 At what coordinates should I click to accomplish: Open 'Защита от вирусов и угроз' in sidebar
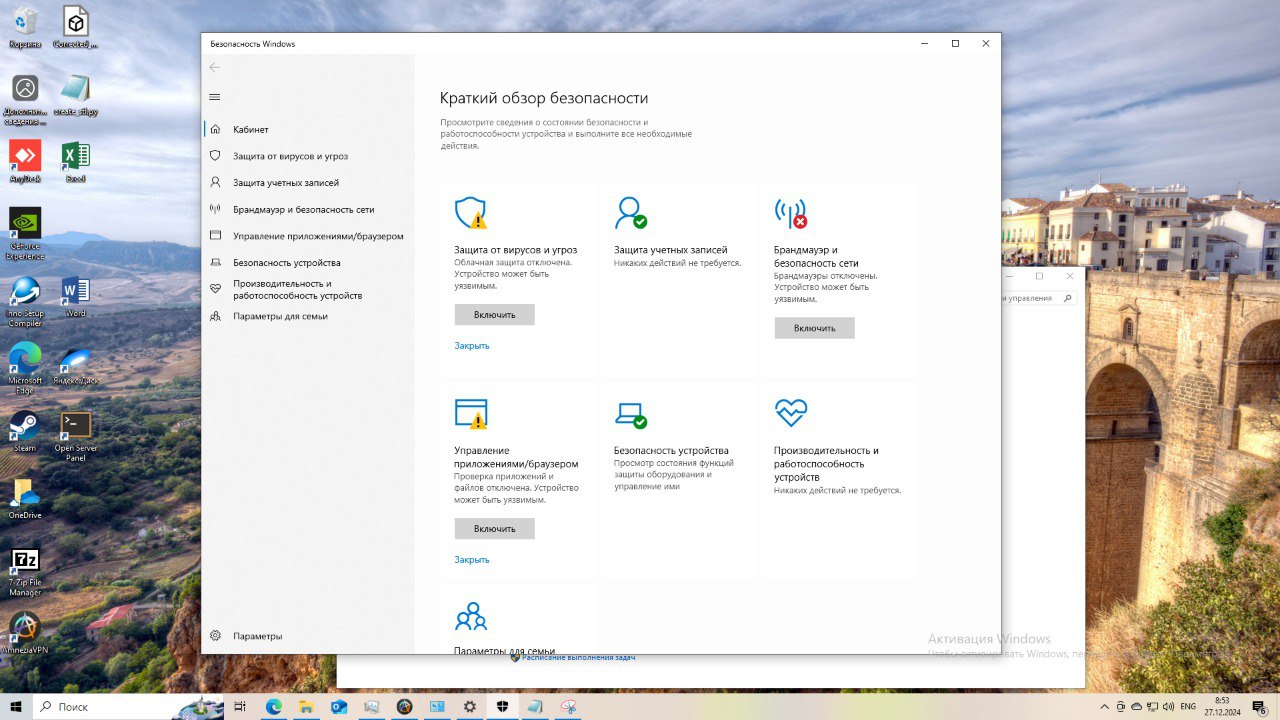[x=290, y=156]
